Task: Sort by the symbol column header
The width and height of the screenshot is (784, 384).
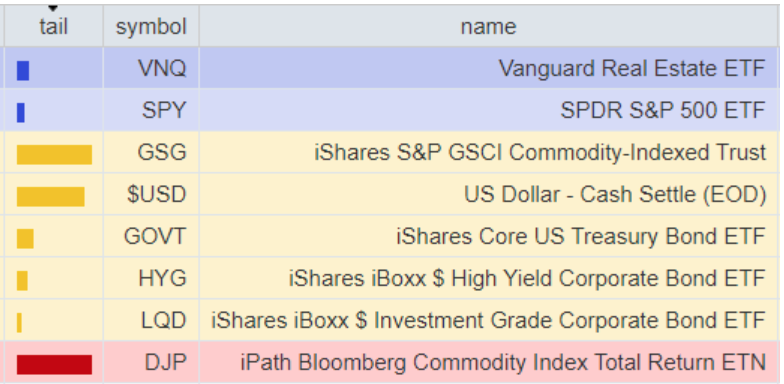Action: tap(151, 26)
